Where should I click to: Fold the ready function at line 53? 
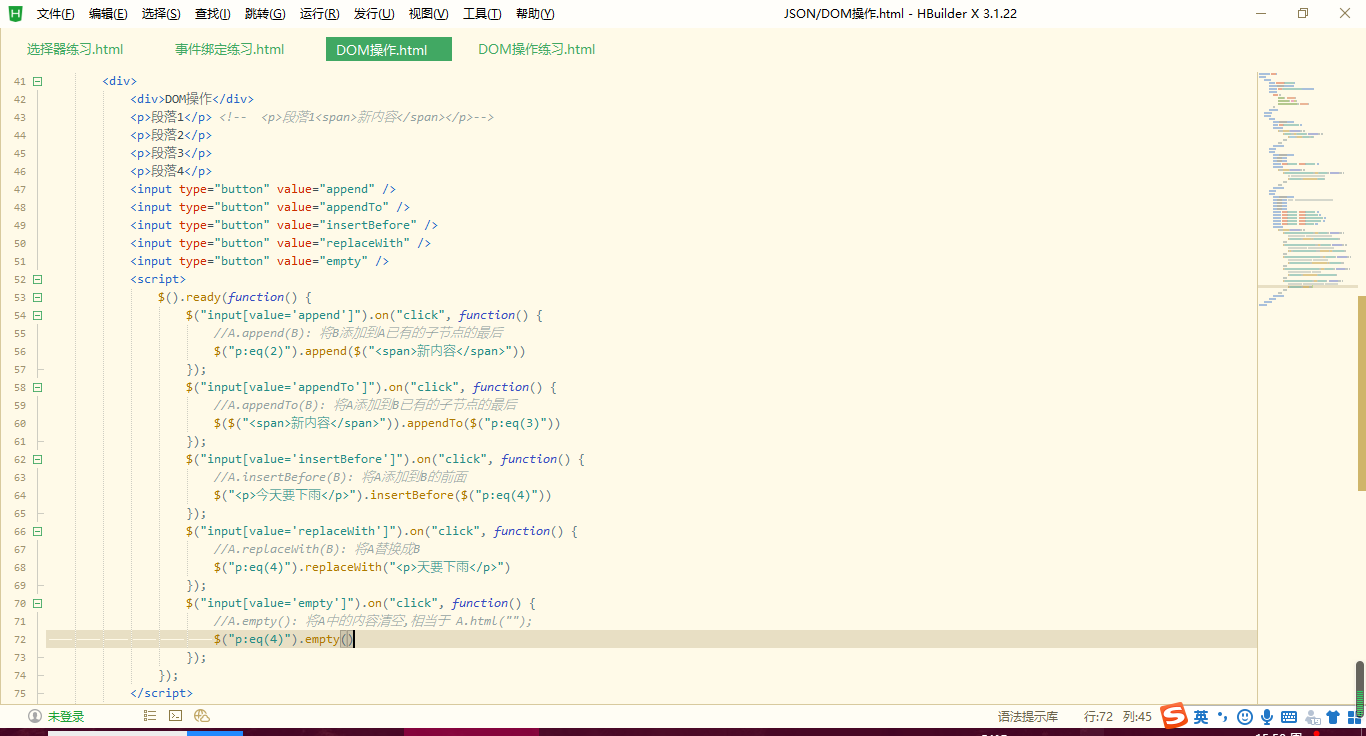tap(37, 297)
